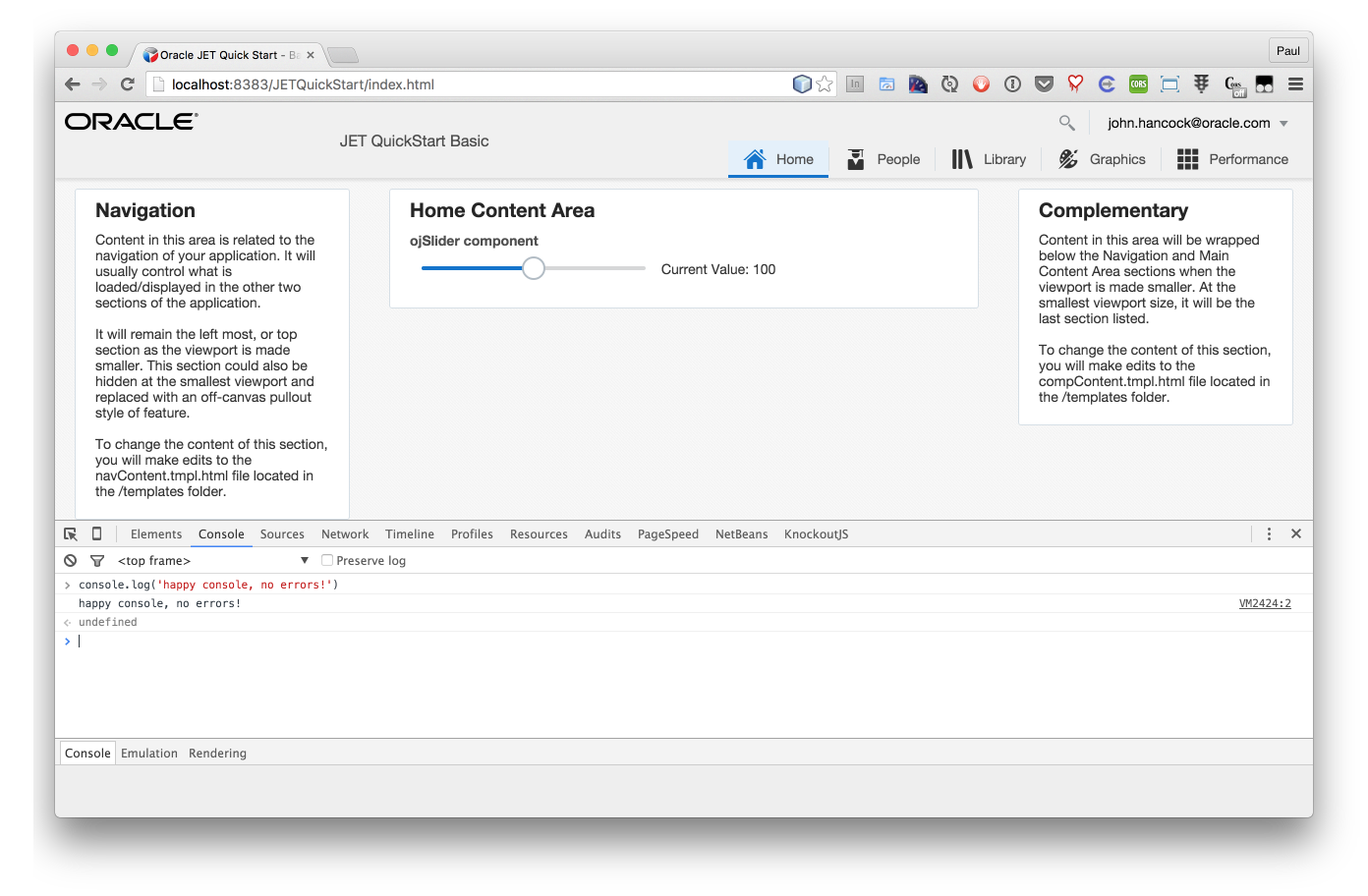
Task: Click the blue folder-window extension icon
Action: (886, 84)
